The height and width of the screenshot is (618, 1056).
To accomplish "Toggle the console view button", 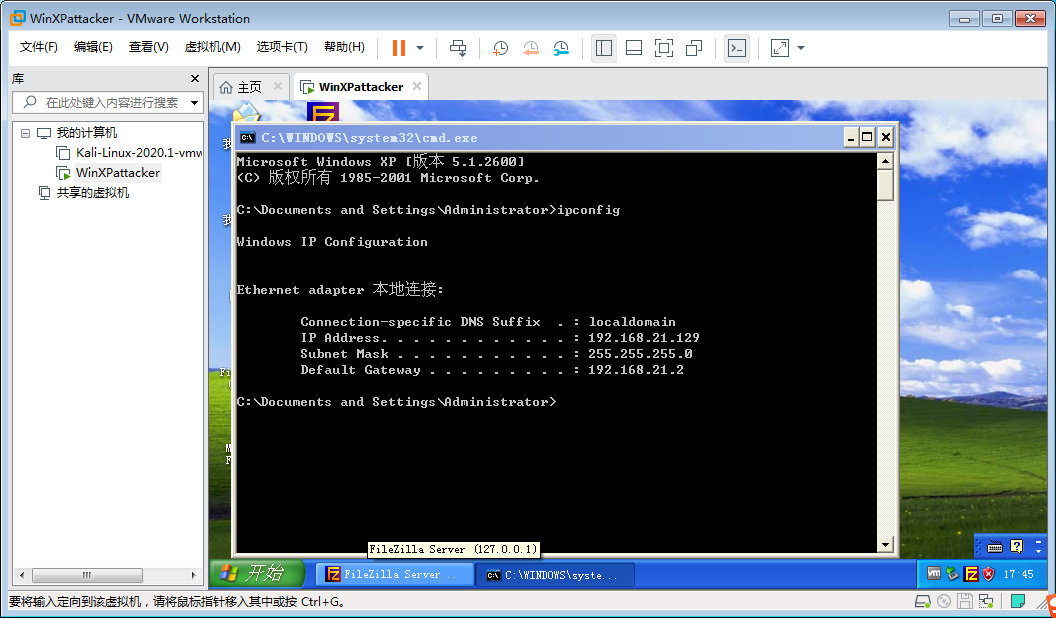I will [737, 48].
